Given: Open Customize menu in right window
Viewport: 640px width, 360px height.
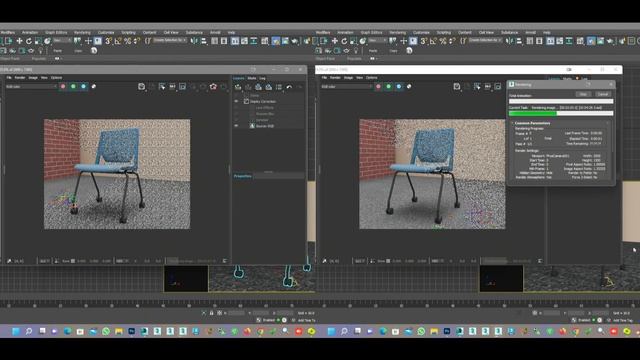Looking at the screenshot, I should click(421, 32).
